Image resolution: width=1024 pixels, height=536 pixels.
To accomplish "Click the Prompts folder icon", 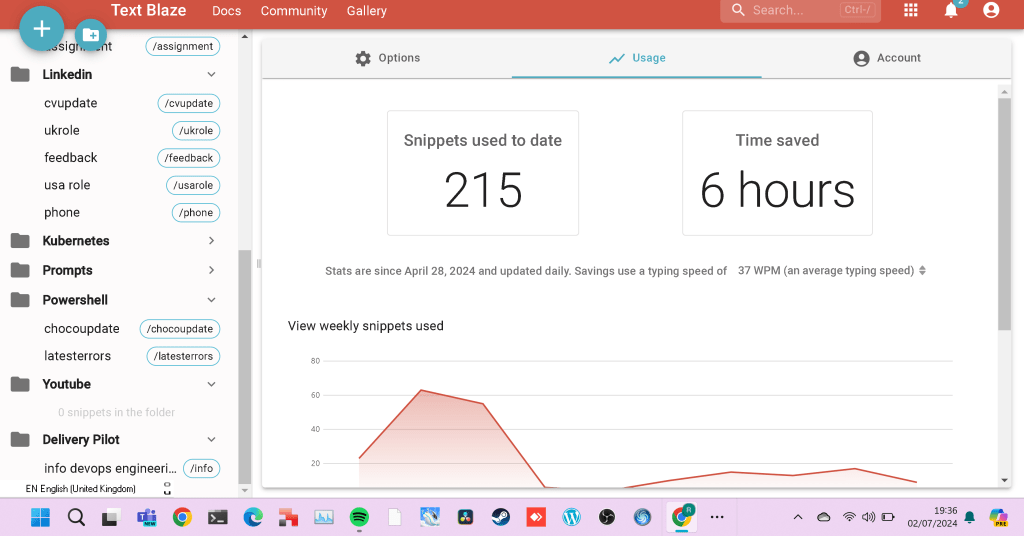I will click(20, 270).
